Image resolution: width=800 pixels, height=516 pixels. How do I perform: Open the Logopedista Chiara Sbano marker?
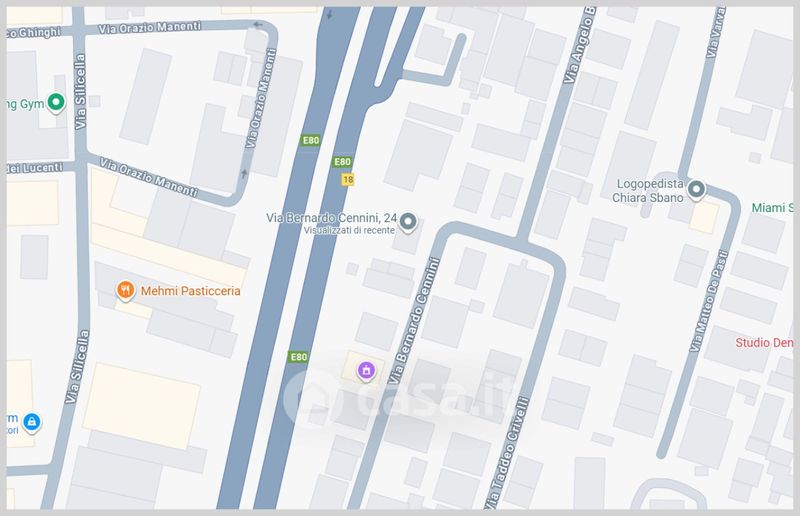pos(696,190)
